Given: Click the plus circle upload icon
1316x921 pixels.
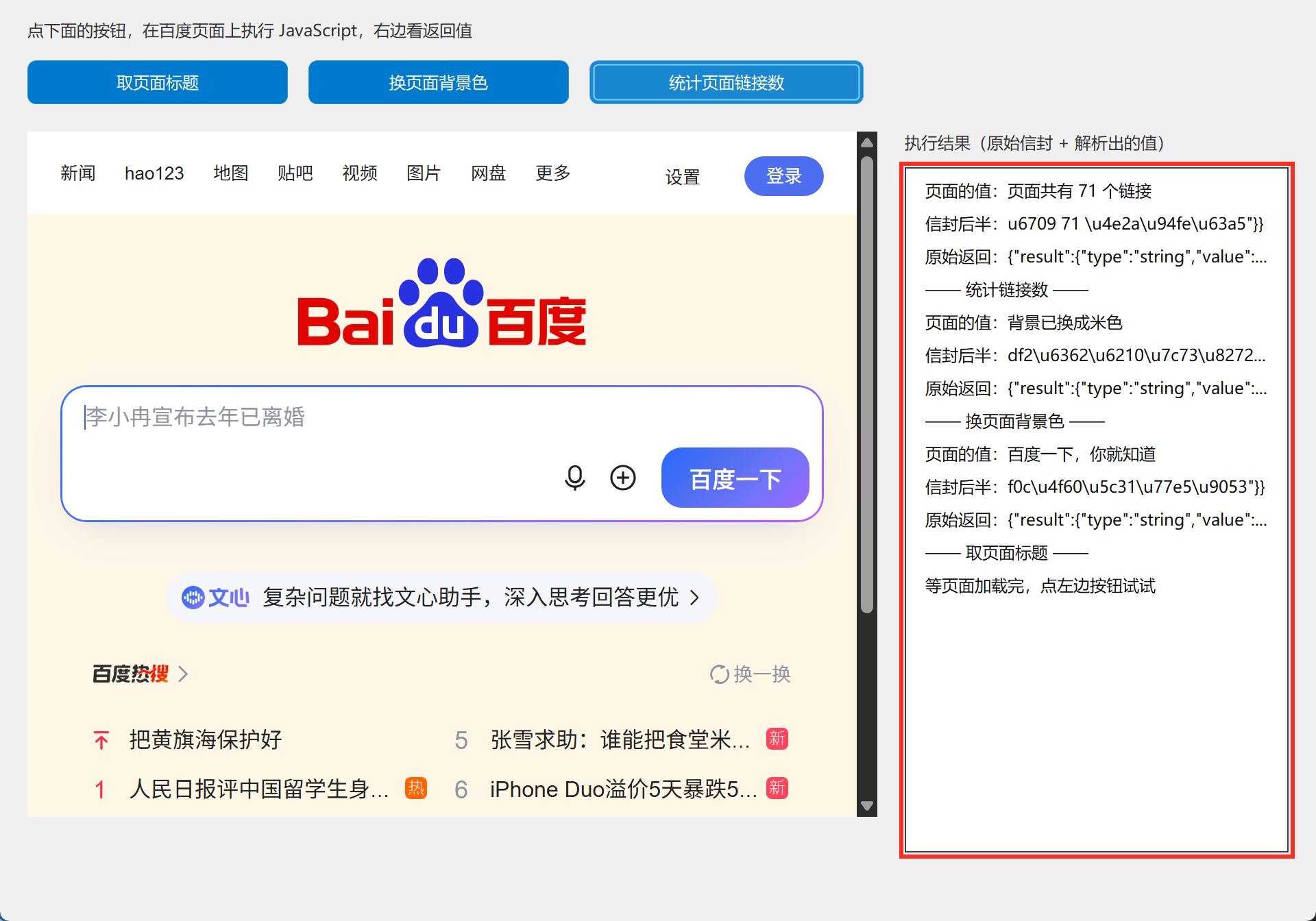Looking at the screenshot, I should pyautogui.click(x=623, y=478).
